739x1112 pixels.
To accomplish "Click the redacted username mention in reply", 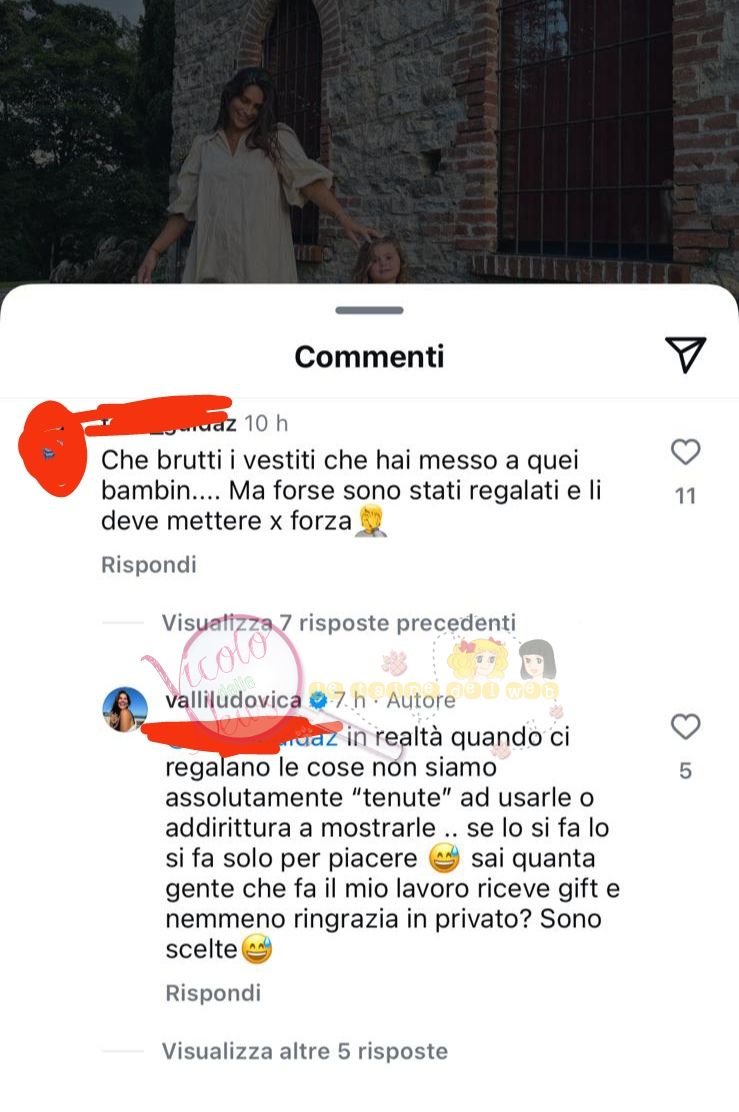I will tap(252, 737).
